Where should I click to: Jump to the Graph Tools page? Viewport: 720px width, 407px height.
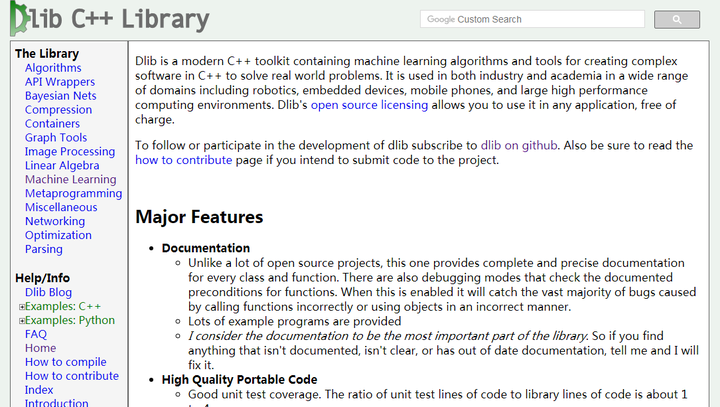click(x=56, y=138)
